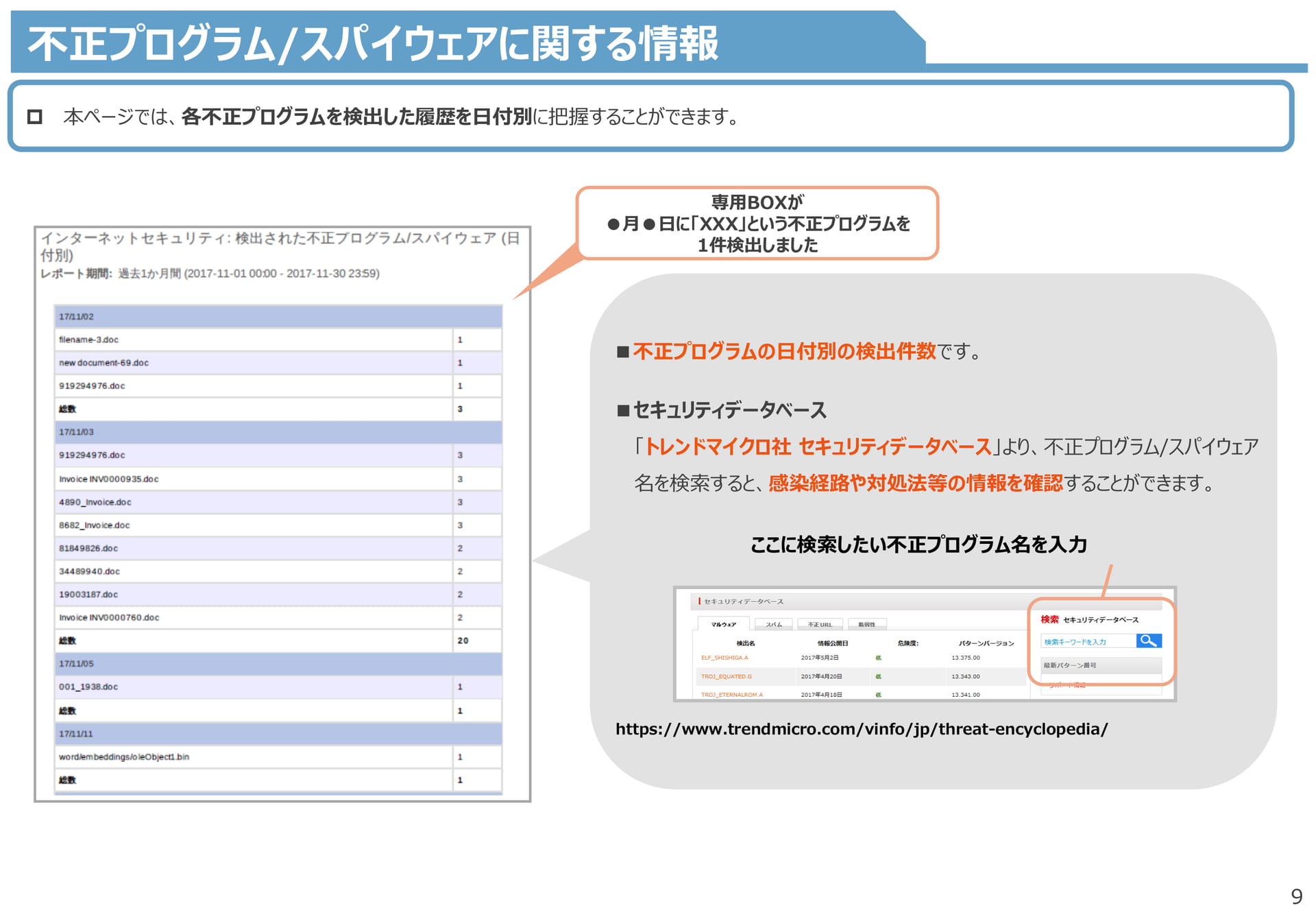This screenshot has width=1316, height=910.
Task: Click the 13.343.00 pattern version cell
Action: (x=966, y=676)
